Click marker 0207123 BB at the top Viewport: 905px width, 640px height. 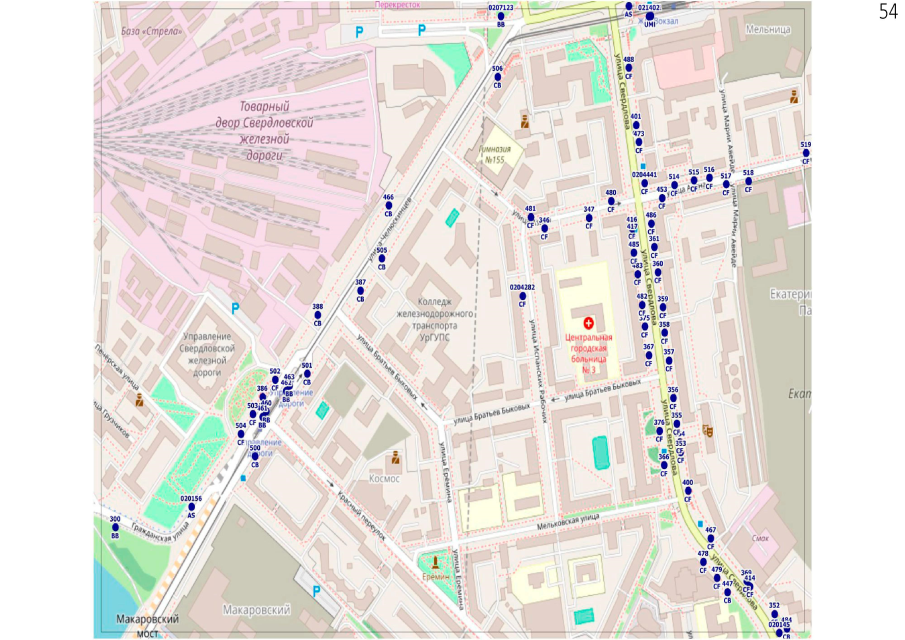501,16
